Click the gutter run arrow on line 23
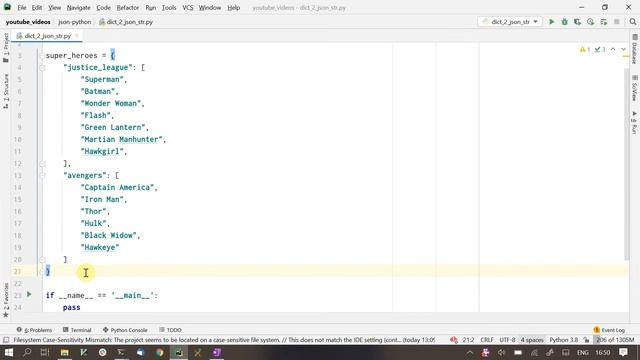 tap(29, 294)
